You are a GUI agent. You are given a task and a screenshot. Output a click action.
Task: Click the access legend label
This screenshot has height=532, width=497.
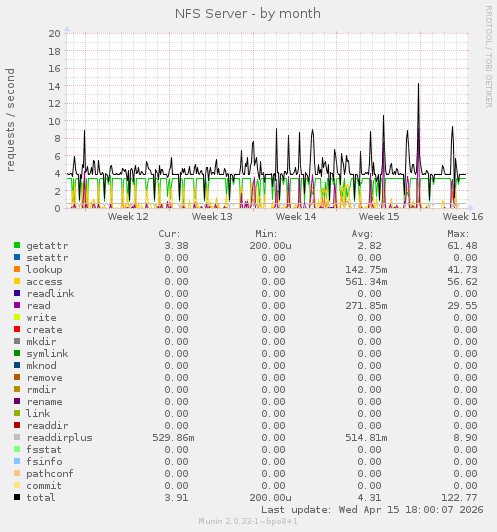(x=44, y=282)
